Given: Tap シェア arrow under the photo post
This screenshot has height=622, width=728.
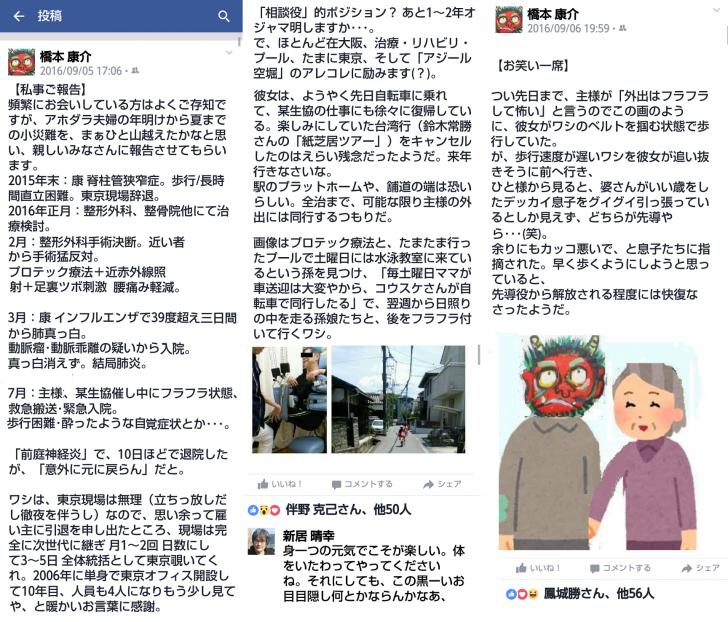Looking at the screenshot, I should pos(442,484).
